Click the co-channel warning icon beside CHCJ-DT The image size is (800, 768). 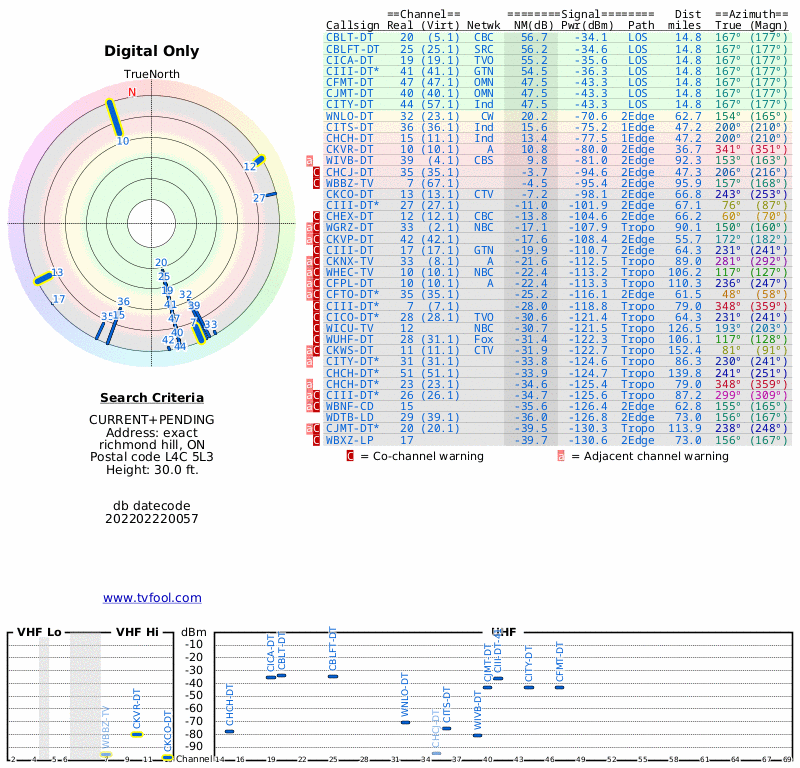(x=317, y=172)
